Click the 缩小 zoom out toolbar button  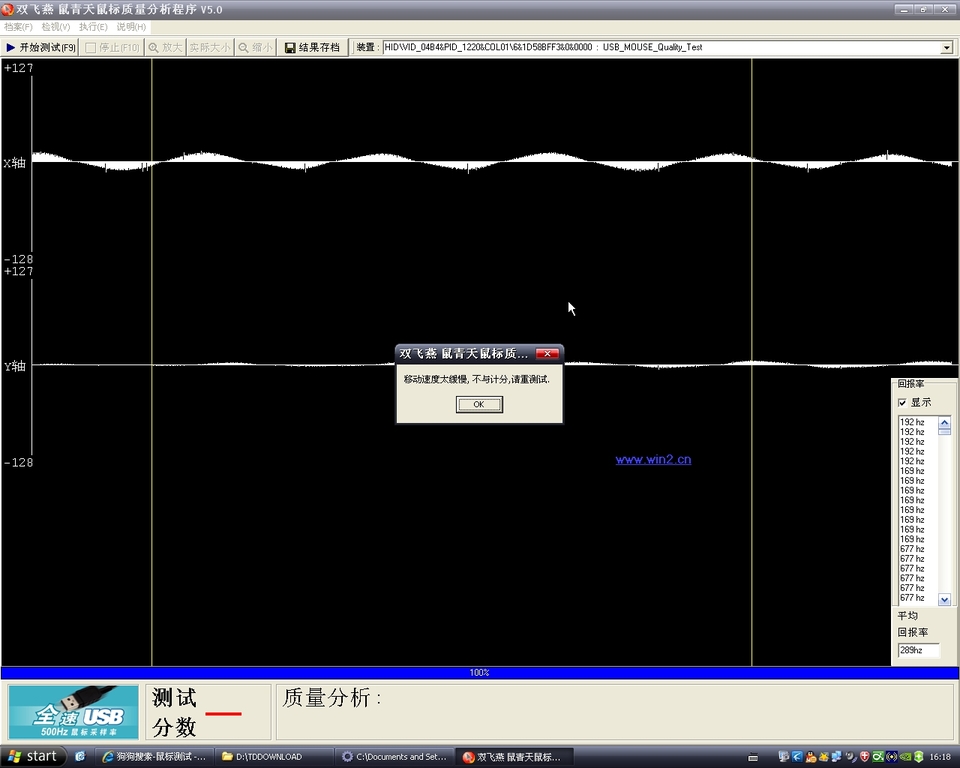(254, 47)
